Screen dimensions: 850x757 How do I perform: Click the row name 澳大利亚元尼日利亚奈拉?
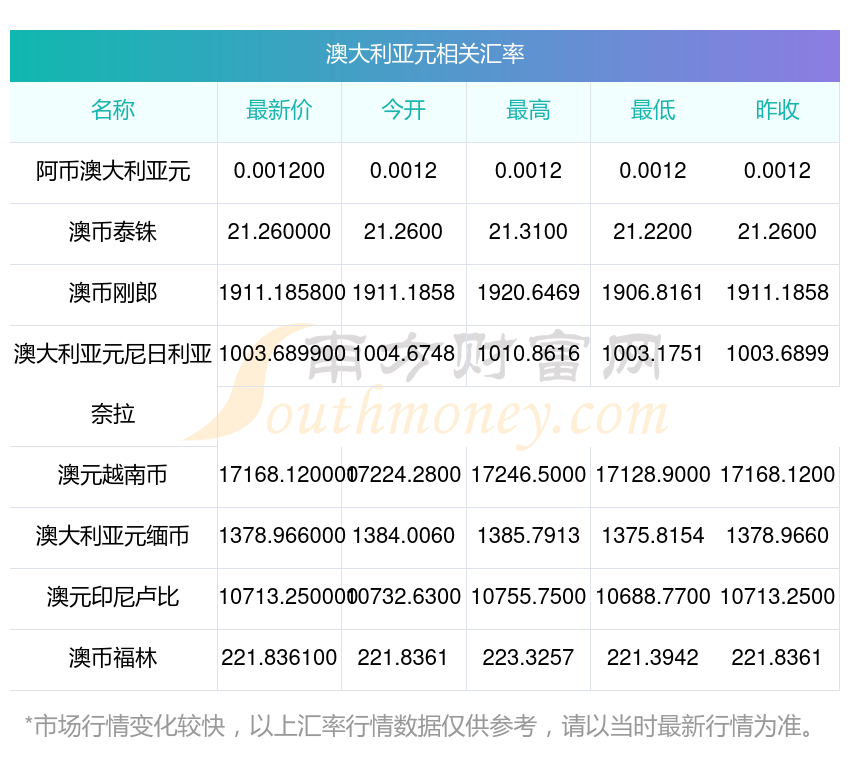tap(113, 384)
